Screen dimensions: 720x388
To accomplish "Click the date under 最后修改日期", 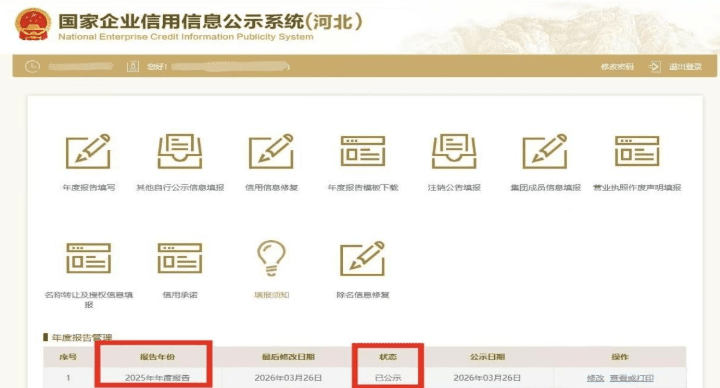I will click(x=288, y=378).
